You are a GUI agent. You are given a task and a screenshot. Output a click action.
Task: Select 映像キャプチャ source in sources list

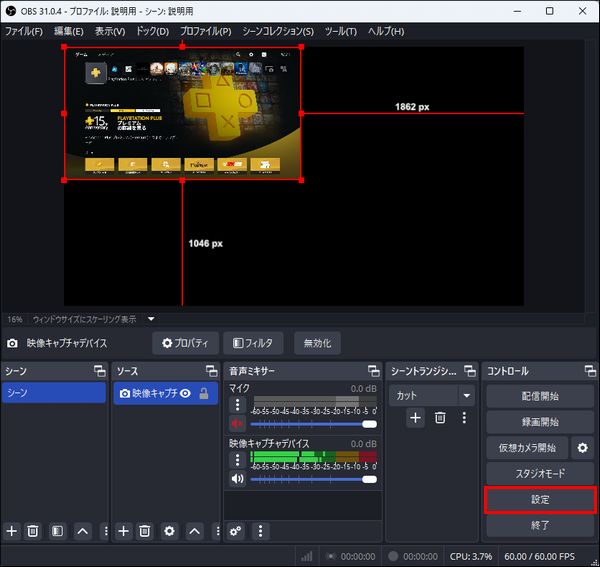[166, 393]
